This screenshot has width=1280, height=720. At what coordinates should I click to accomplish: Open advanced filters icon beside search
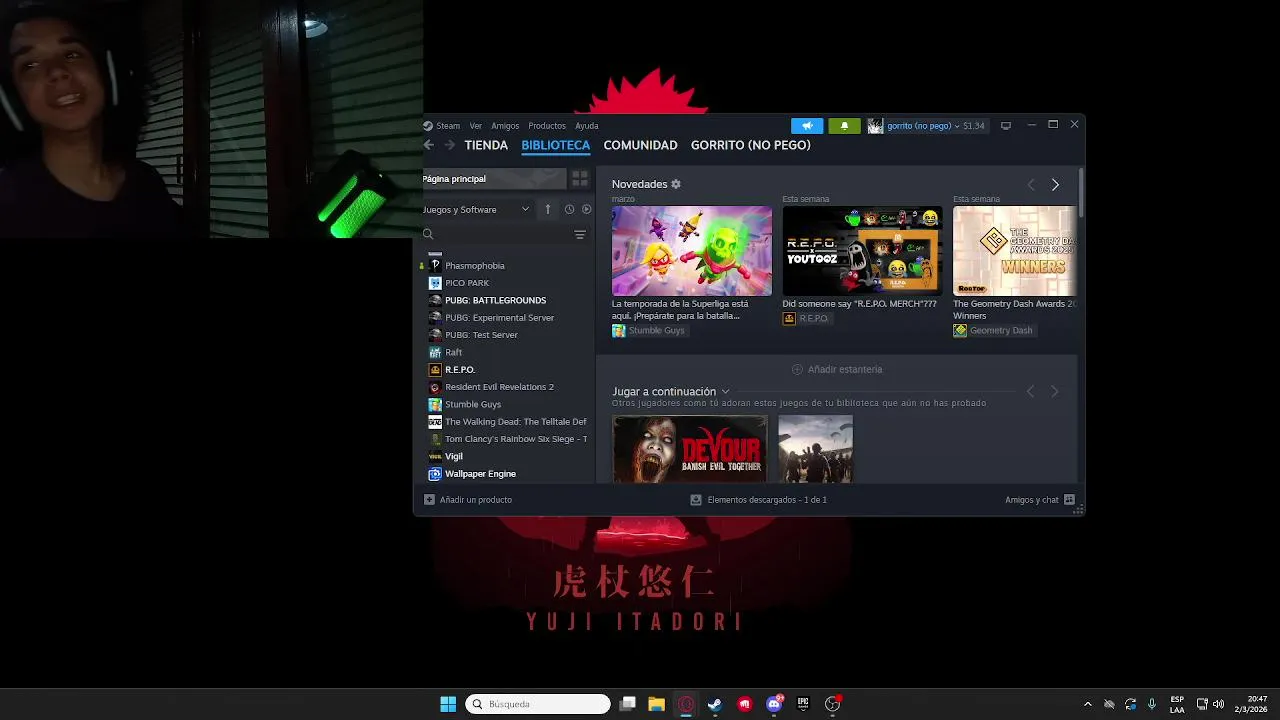pos(580,234)
